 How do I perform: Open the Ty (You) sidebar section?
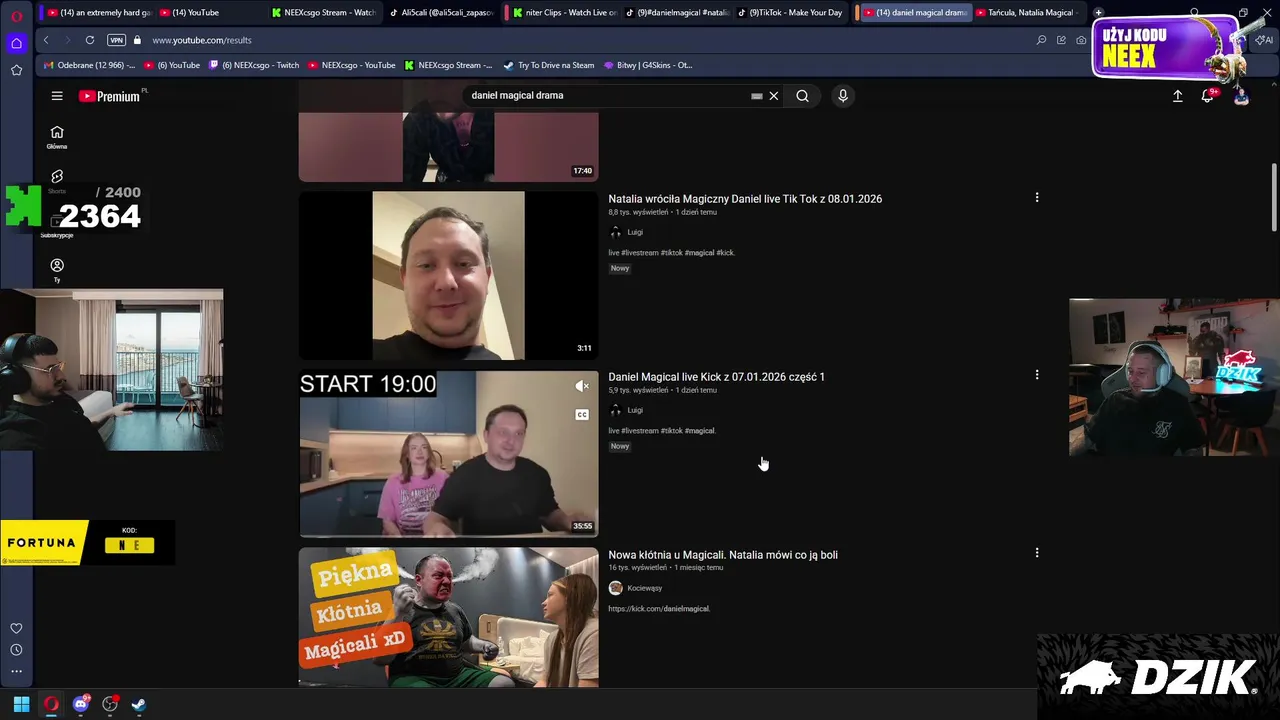(57, 270)
